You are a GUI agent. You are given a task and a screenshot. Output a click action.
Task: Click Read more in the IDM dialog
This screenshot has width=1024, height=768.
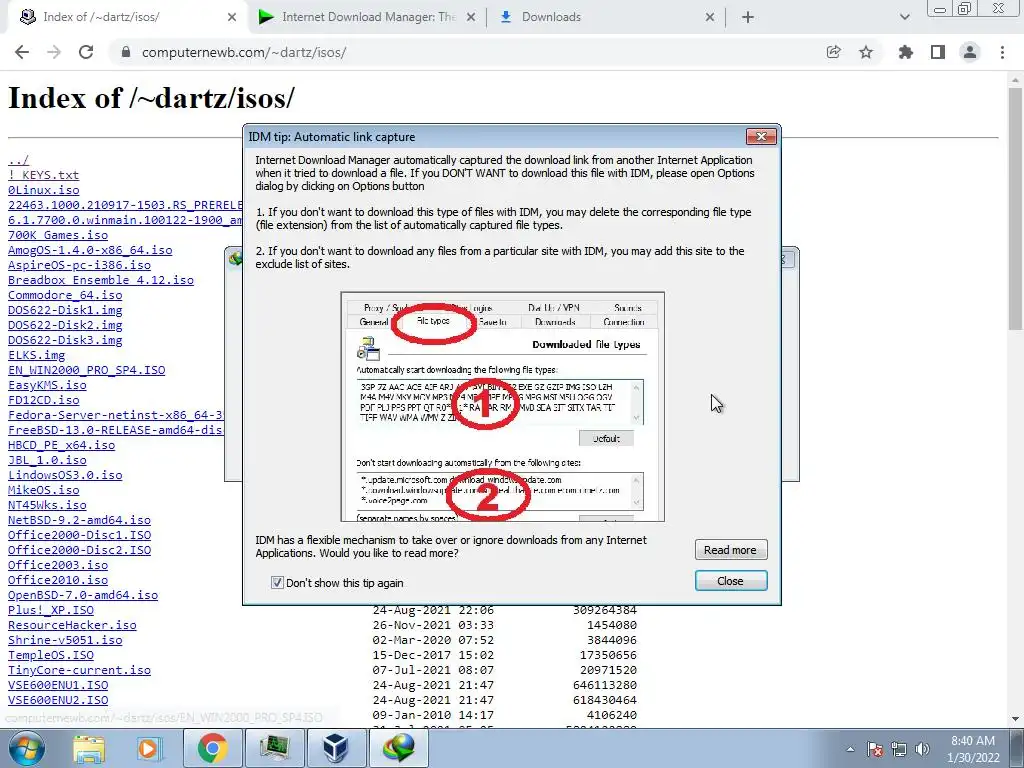point(730,550)
